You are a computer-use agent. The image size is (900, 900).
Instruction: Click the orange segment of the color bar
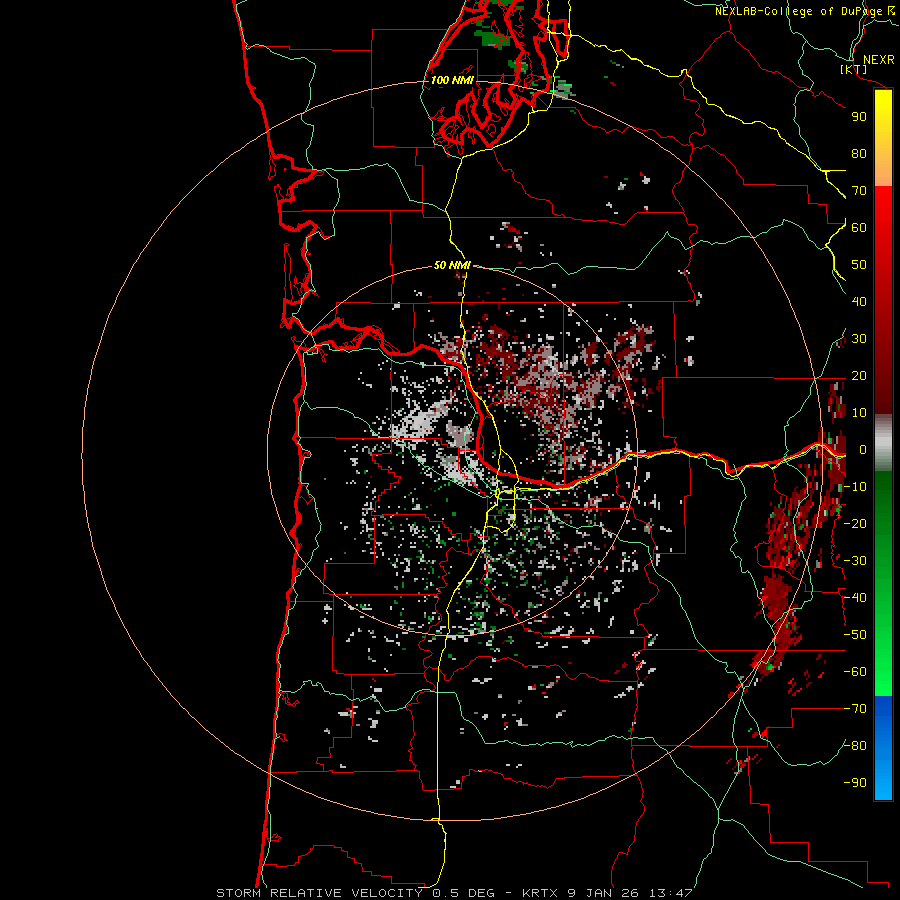tap(883, 170)
